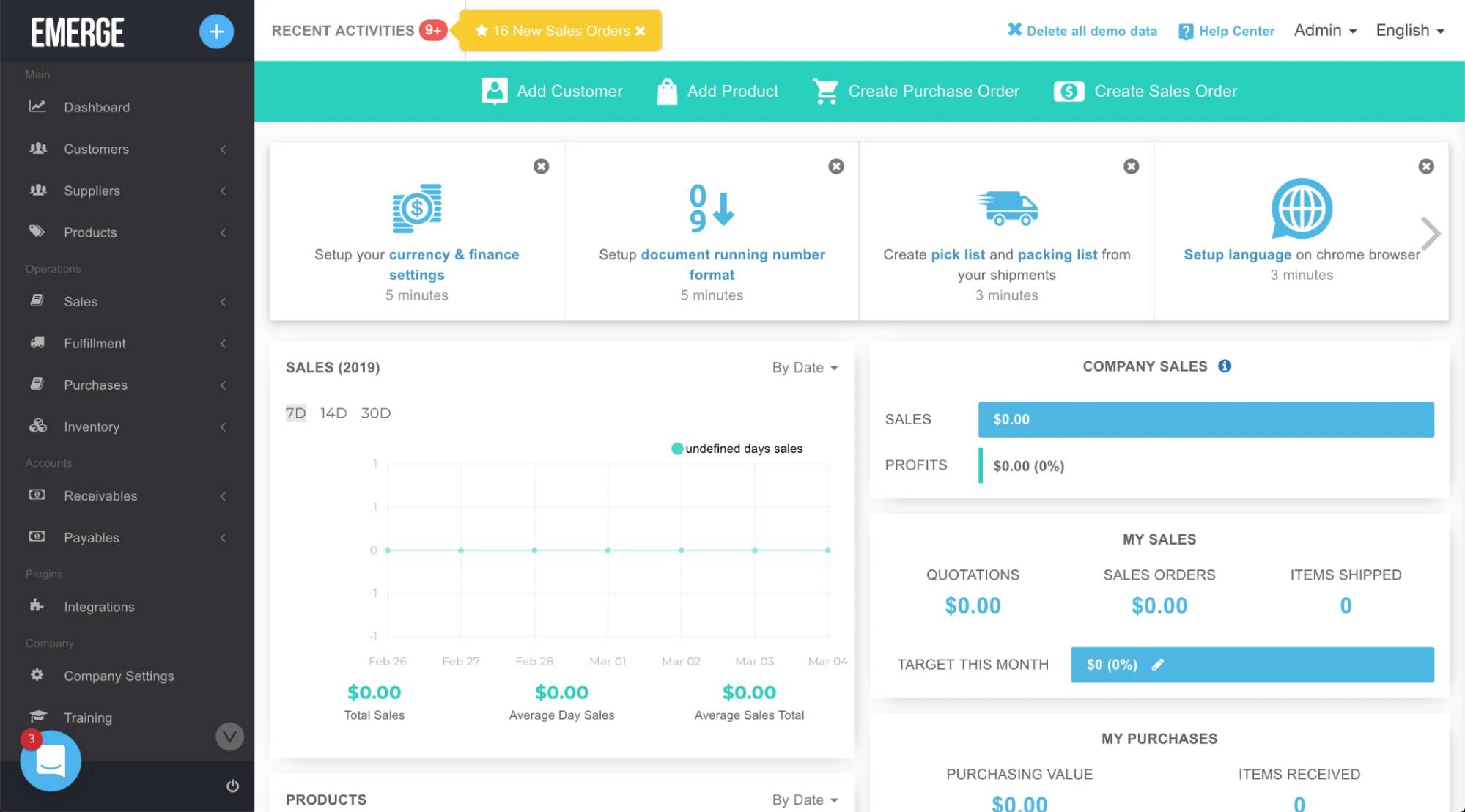Dismiss the 16 New Sales Orders banner
1465x812 pixels.
641,31
